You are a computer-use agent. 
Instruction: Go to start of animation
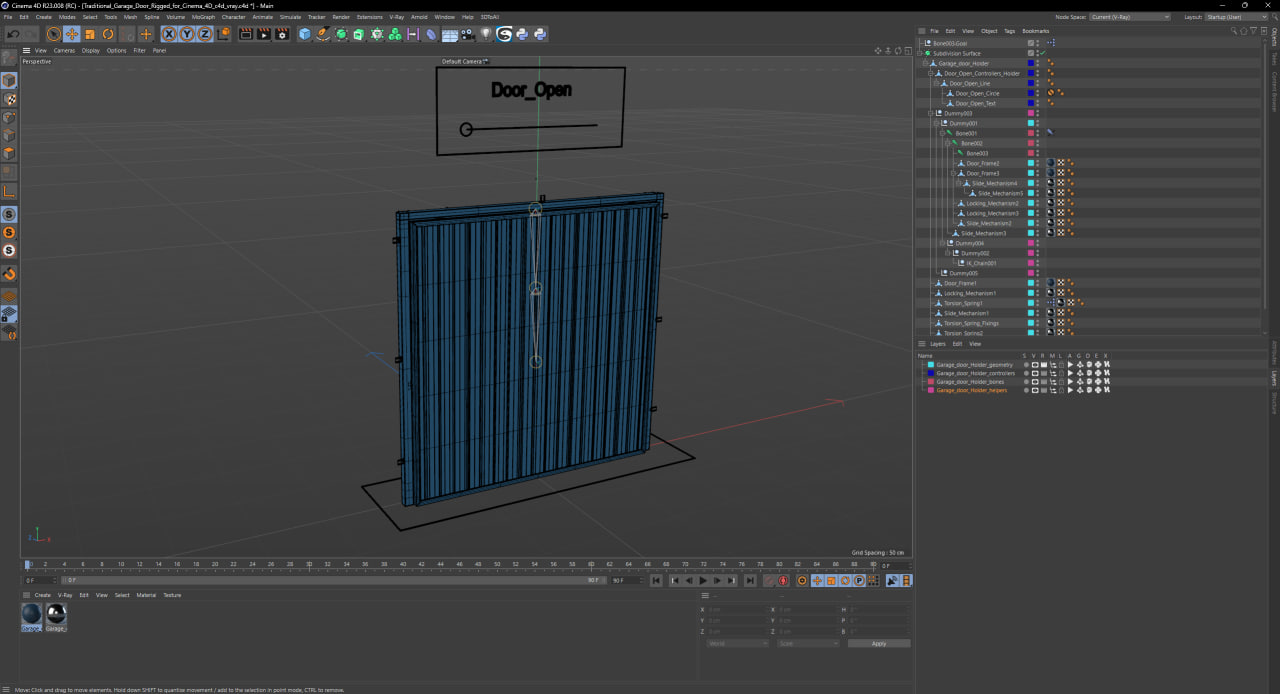(x=656, y=580)
